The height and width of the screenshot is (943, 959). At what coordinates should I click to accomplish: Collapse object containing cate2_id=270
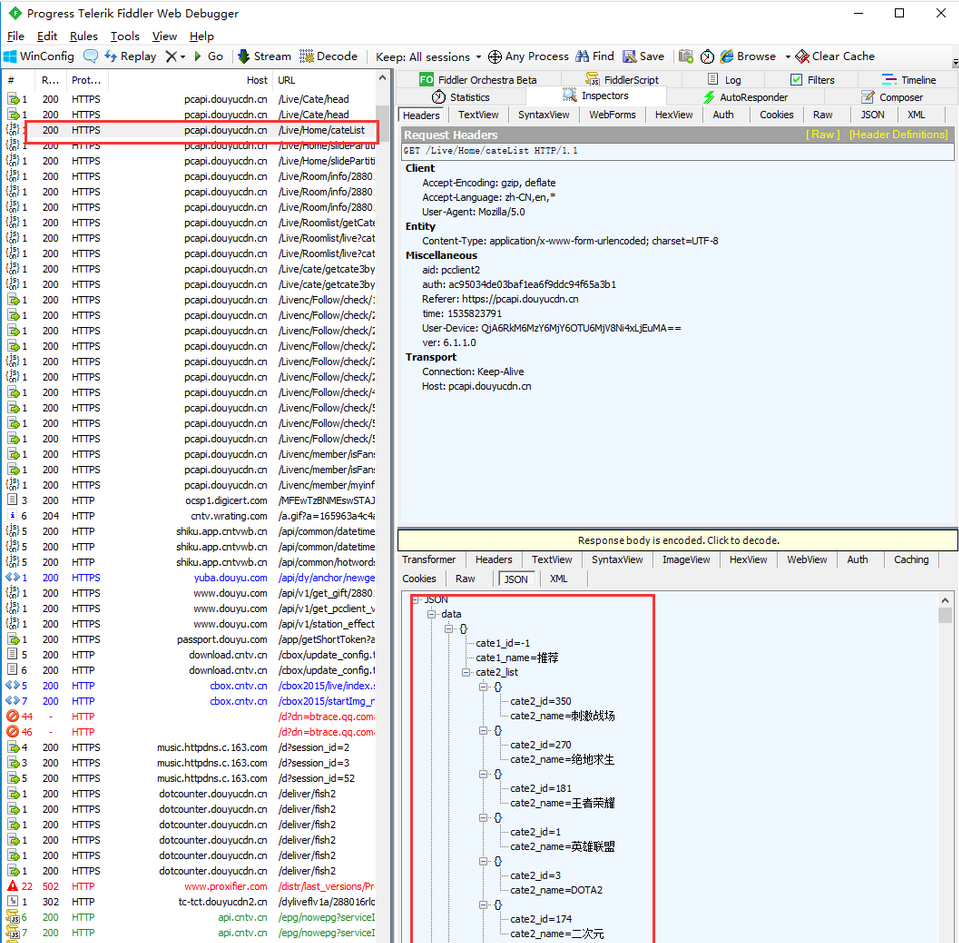coord(483,730)
